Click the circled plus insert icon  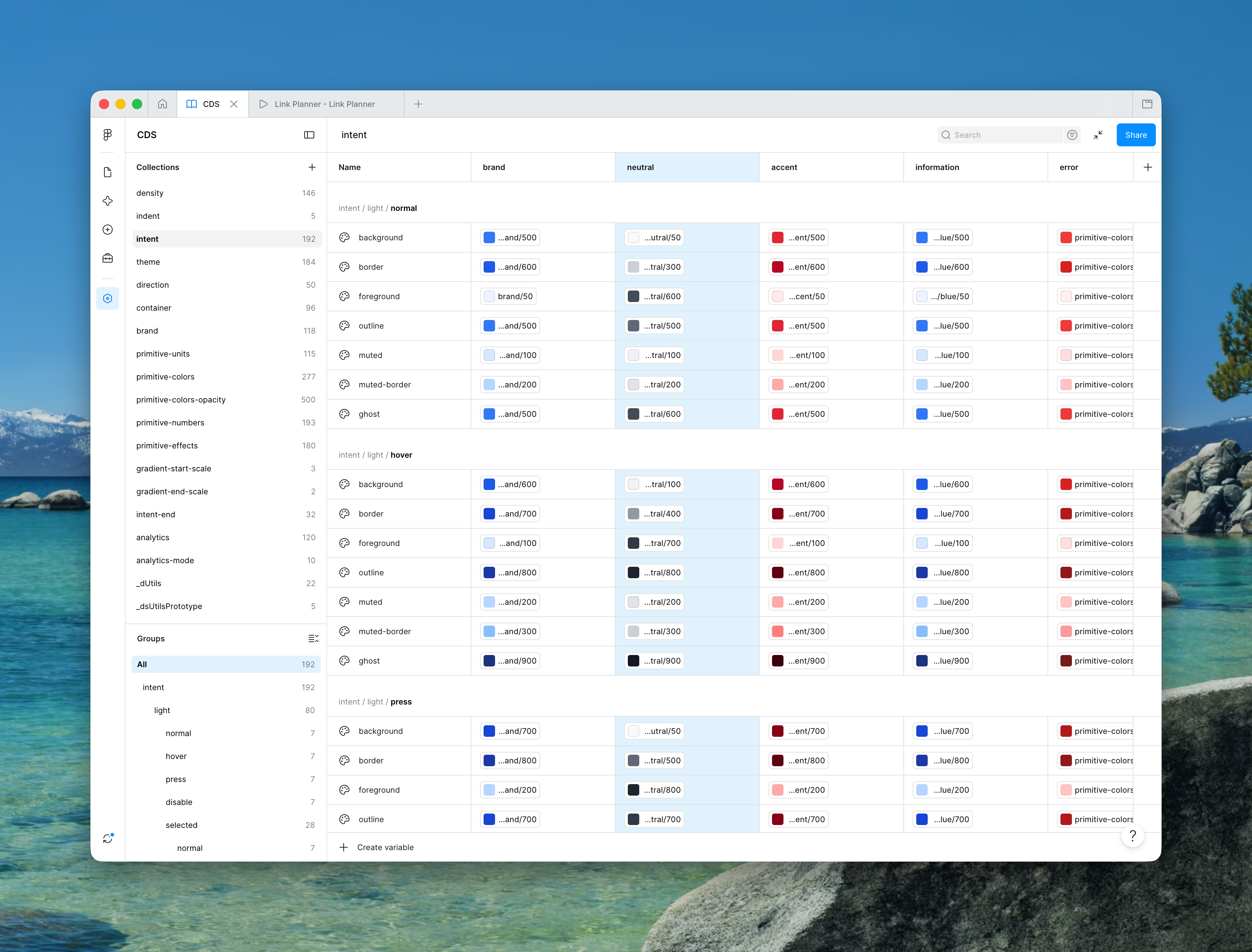(108, 230)
